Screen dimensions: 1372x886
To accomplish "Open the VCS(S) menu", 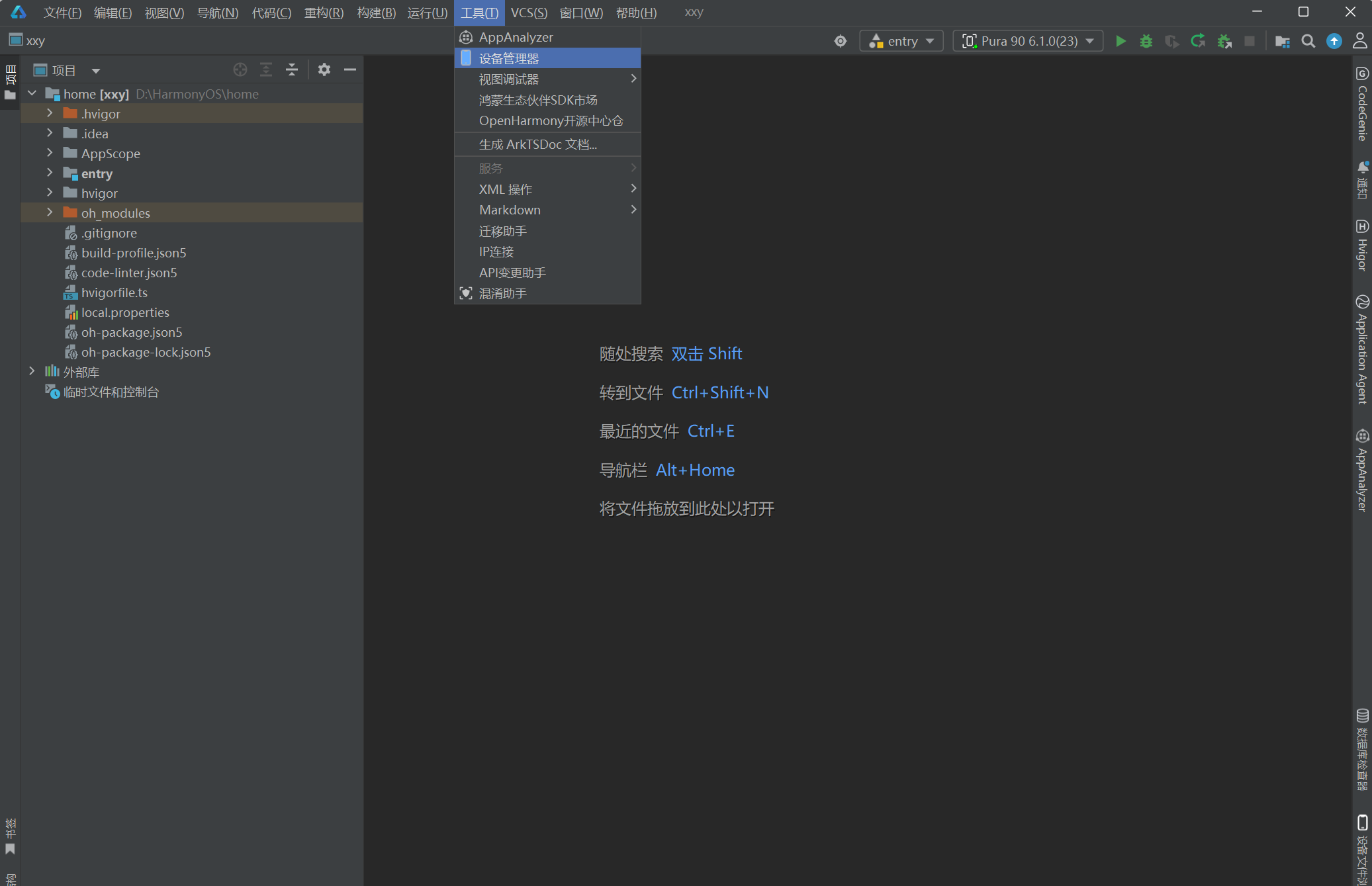I will pyautogui.click(x=529, y=13).
